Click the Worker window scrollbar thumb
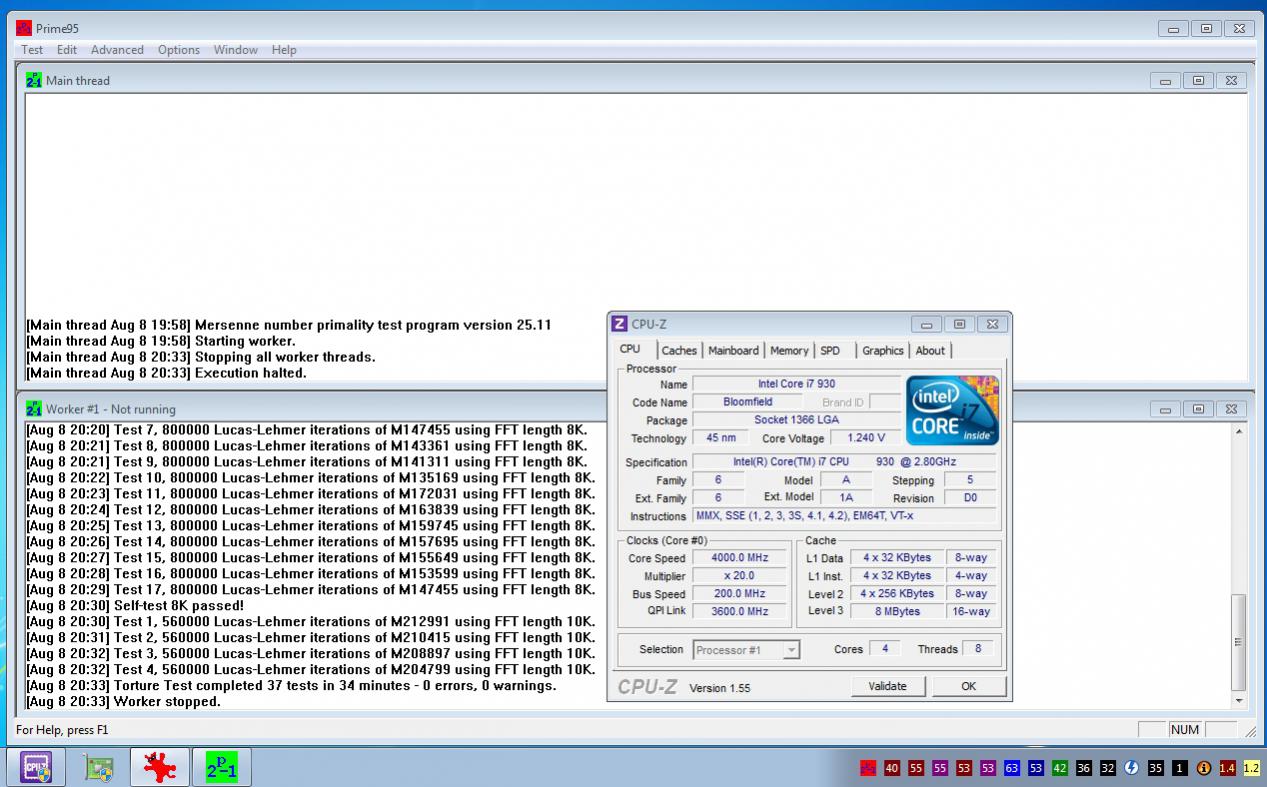1267x787 pixels. click(x=1239, y=642)
